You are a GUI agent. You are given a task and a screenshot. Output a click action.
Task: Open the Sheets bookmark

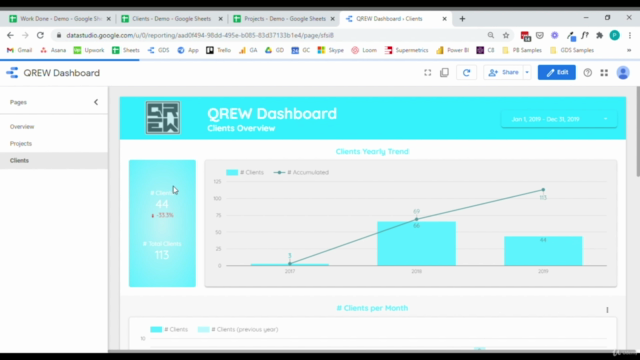126,50
